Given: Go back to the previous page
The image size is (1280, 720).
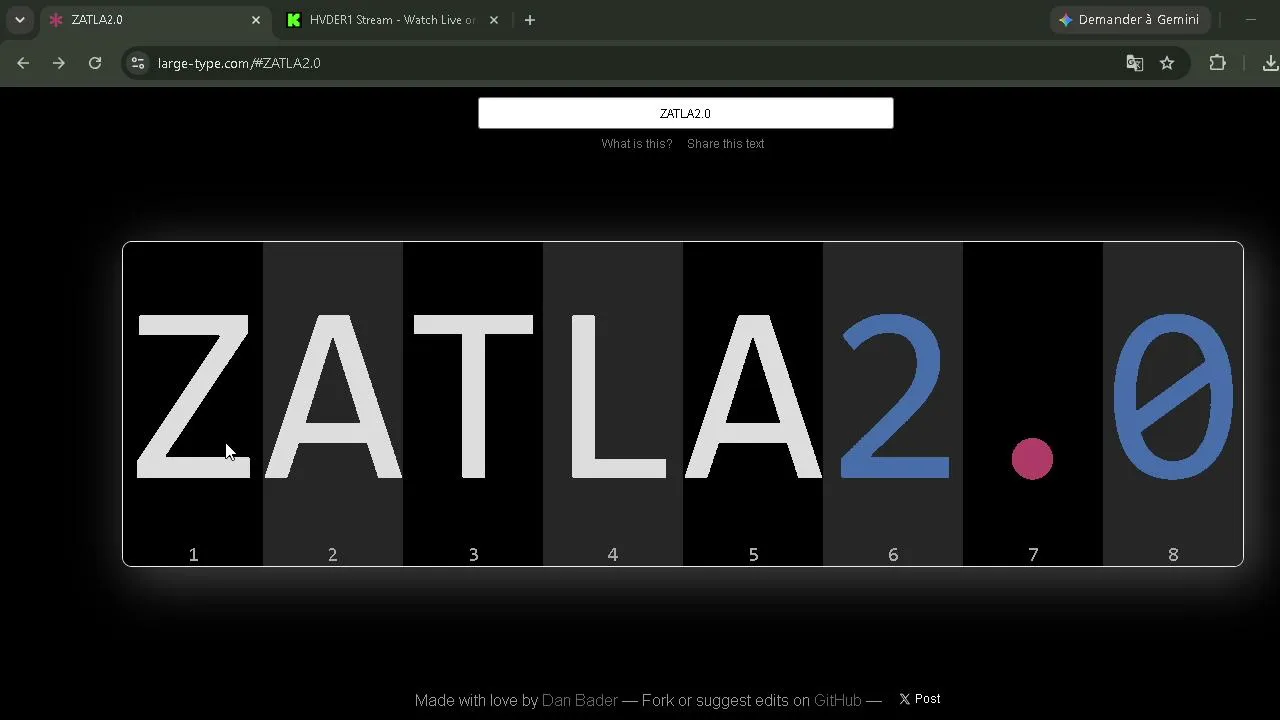Looking at the screenshot, I should click(x=23, y=63).
